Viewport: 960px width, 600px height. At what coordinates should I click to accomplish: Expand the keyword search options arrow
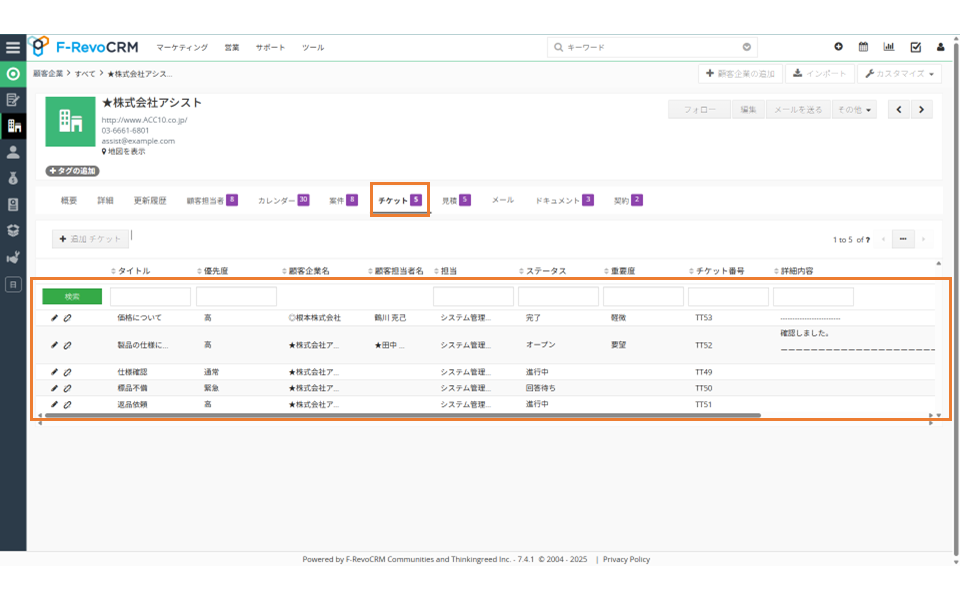pyautogui.click(x=747, y=47)
